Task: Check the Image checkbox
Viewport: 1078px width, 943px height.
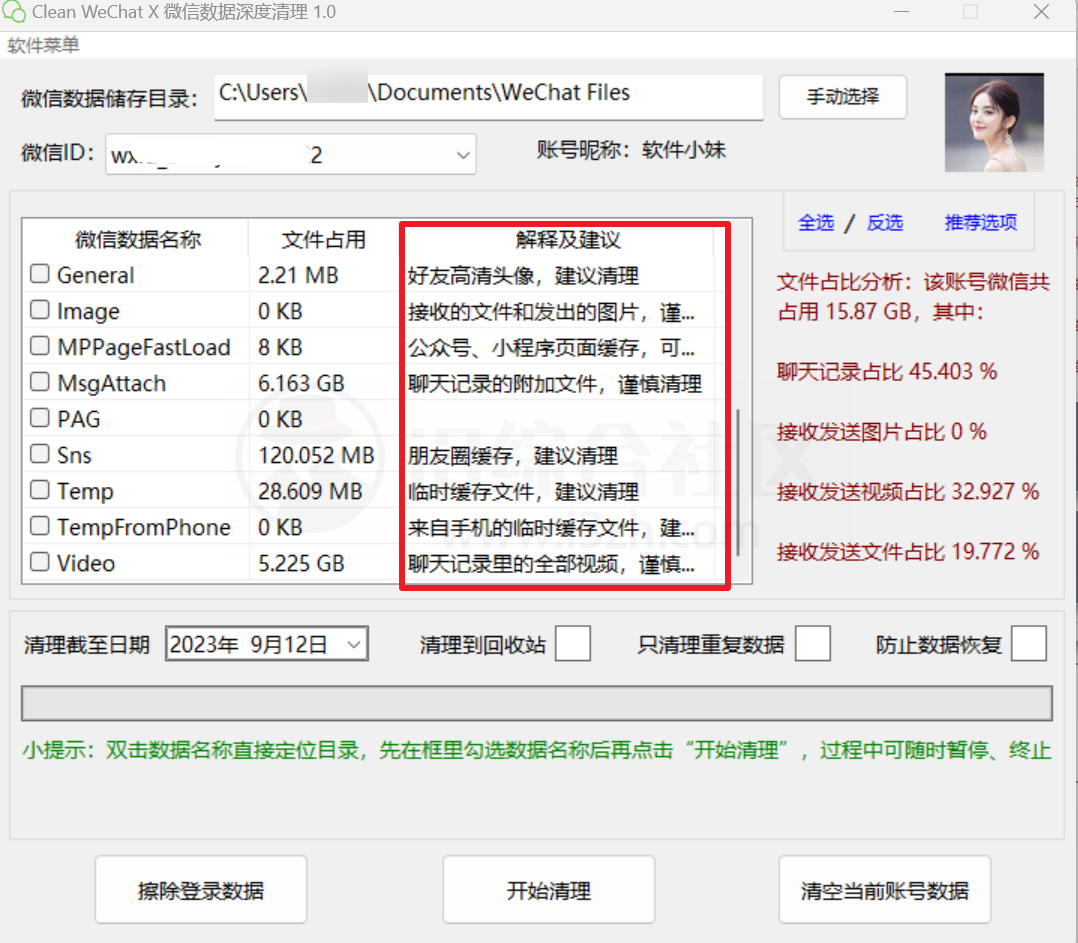Action: pos(40,309)
